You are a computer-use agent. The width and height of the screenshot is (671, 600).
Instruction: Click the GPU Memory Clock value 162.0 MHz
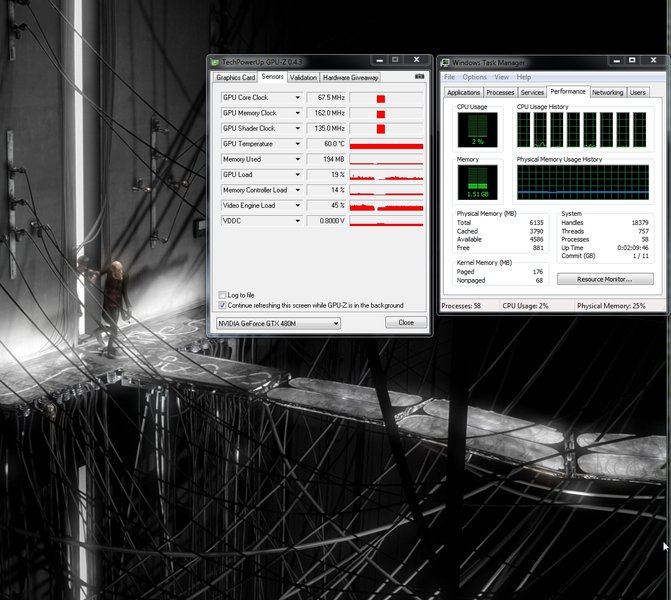pyautogui.click(x=327, y=113)
